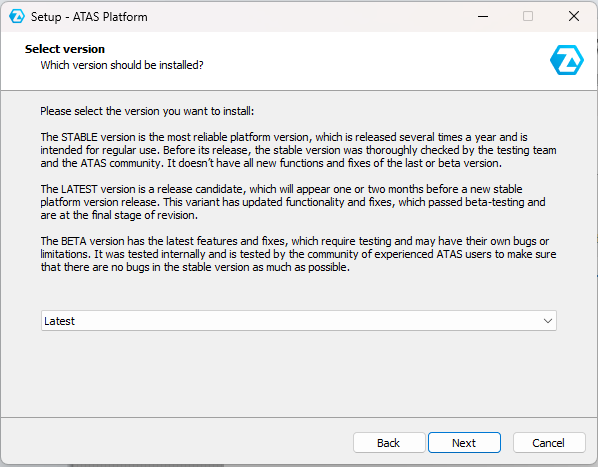
Task: Click the large ATAS logo in header
Action: (567, 60)
